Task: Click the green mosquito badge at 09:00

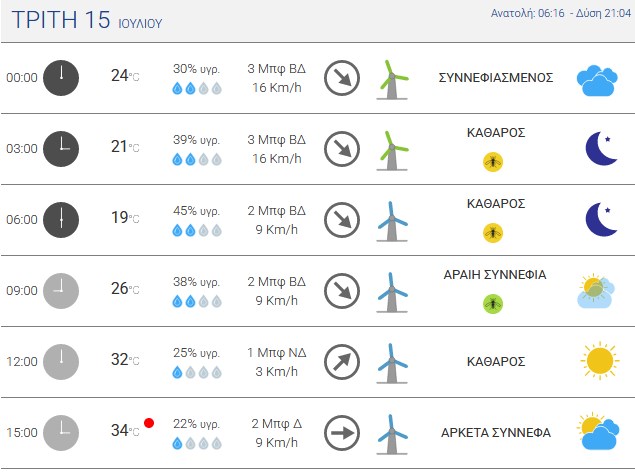Action: pos(493,304)
